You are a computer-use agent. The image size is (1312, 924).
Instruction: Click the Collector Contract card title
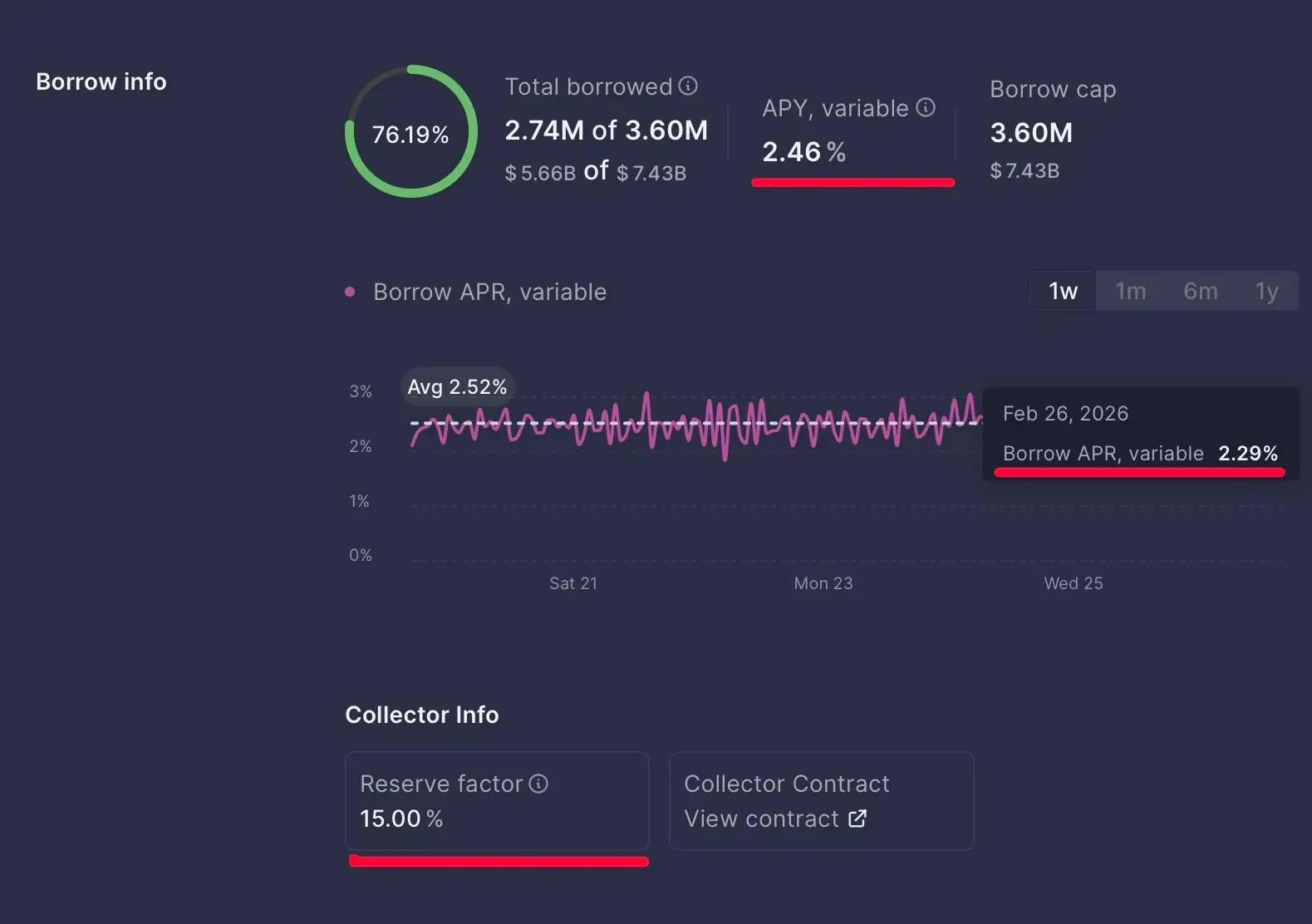(x=786, y=784)
